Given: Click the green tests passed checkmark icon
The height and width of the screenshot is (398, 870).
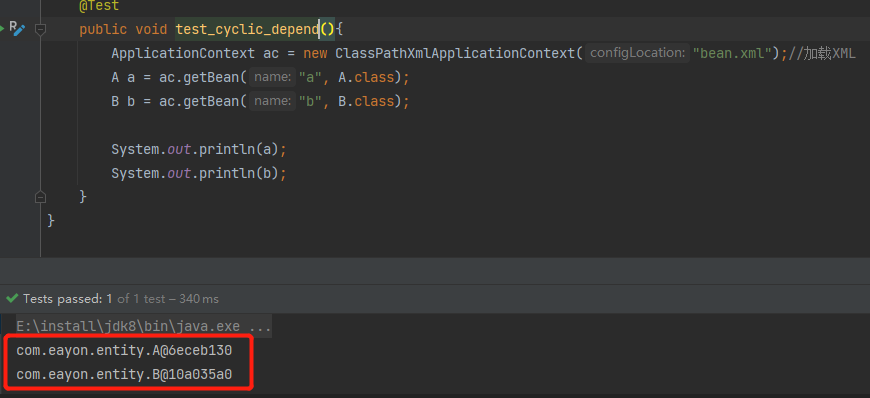Looking at the screenshot, I should pyautogui.click(x=12, y=299).
